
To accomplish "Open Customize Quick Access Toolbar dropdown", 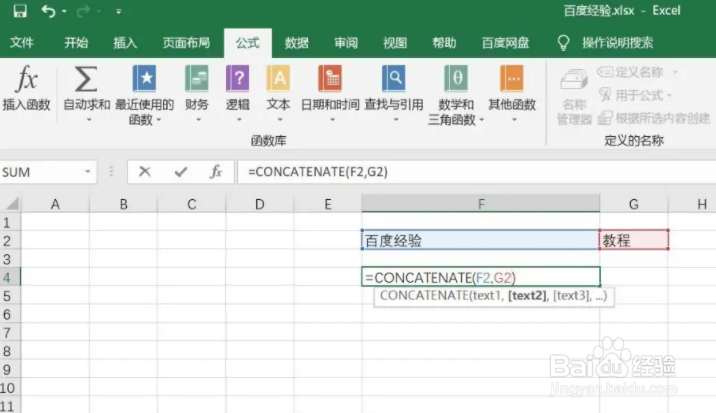I will (119, 11).
